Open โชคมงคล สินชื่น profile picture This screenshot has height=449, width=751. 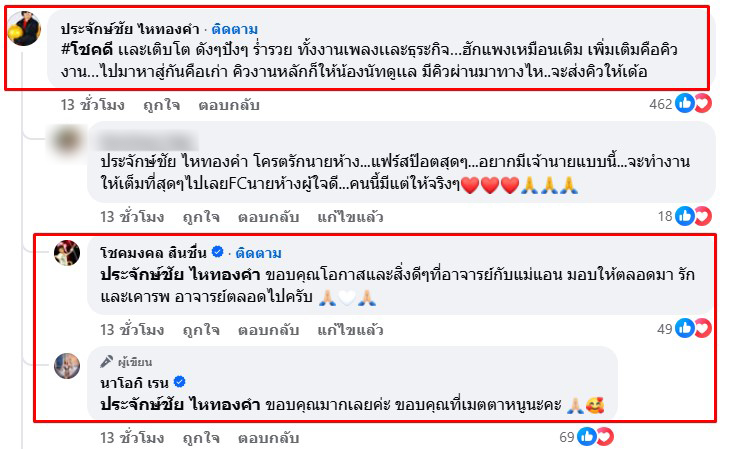(67, 253)
